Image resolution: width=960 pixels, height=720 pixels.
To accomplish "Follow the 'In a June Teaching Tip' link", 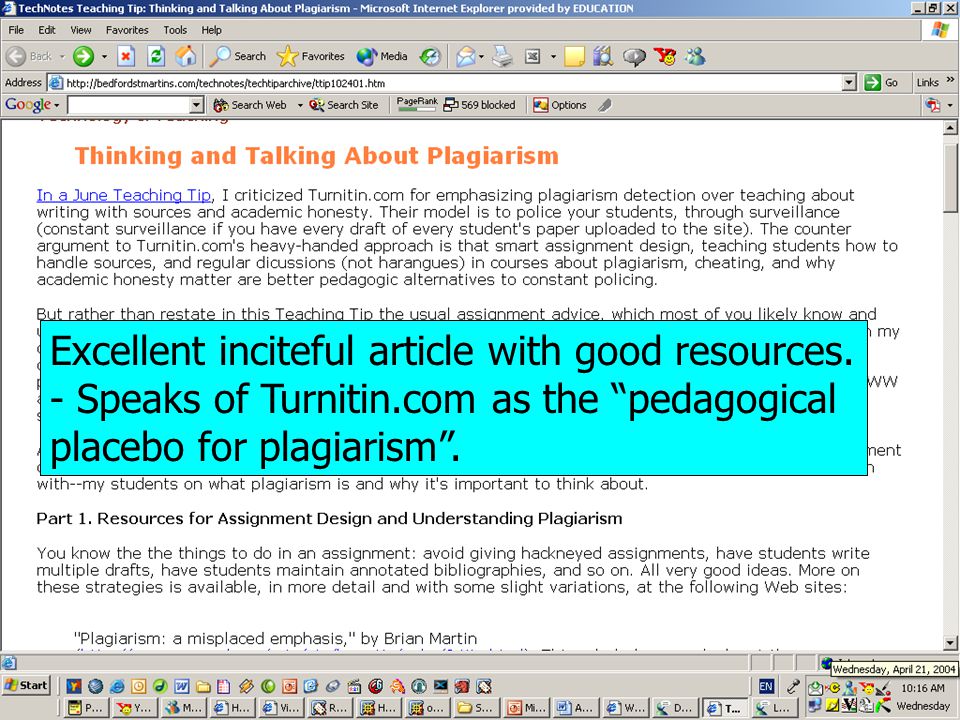I will [x=124, y=195].
